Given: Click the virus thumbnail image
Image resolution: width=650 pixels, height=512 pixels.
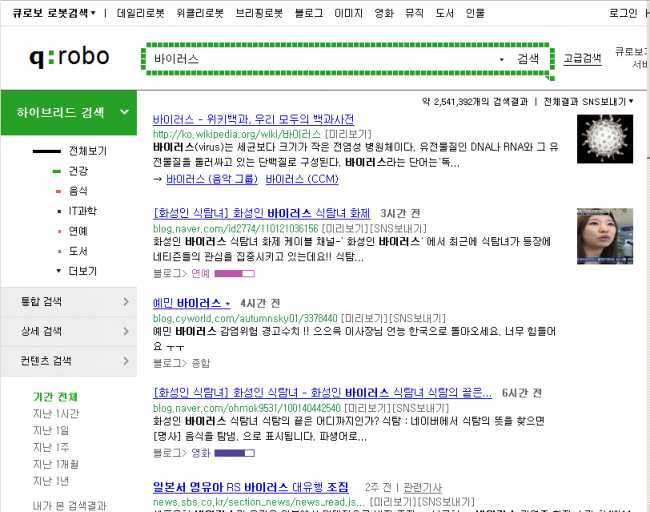Looking at the screenshot, I should point(605,139).
